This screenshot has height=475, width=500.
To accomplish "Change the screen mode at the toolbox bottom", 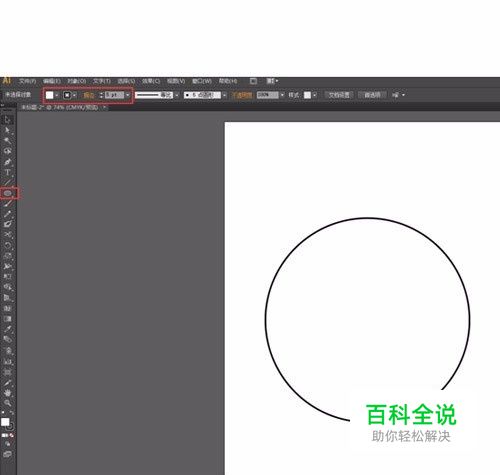I will click(7, 454).
